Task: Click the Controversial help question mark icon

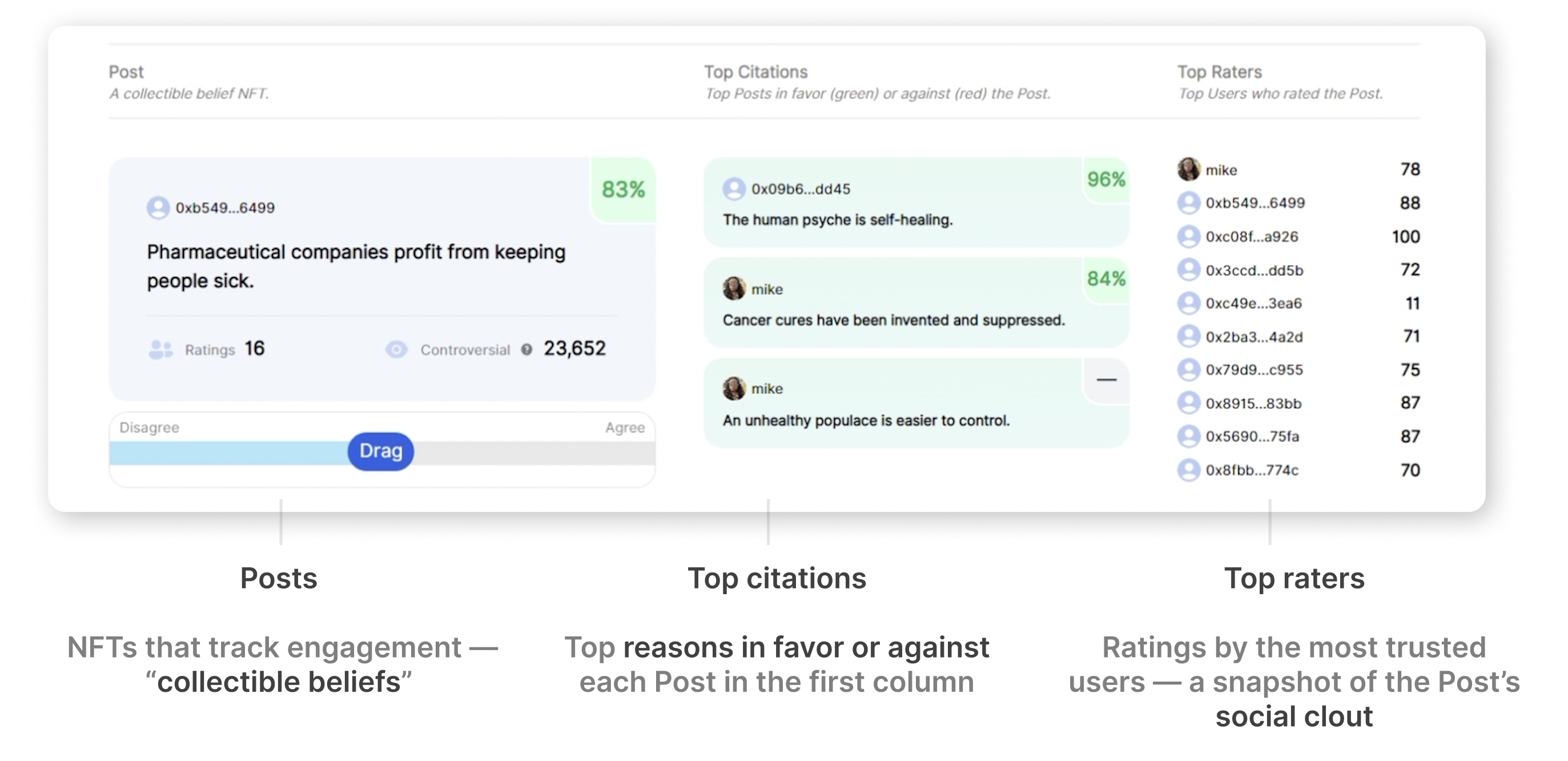Action: (x=526, y=350)
